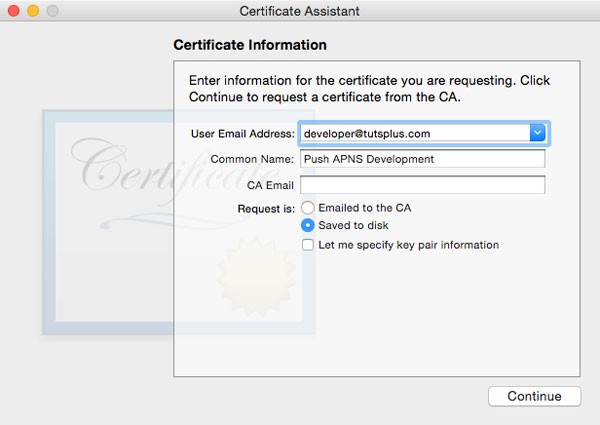The image size is (600, 425).
Task: Select the Emailed to the CA option
Action: pos(308,208)
